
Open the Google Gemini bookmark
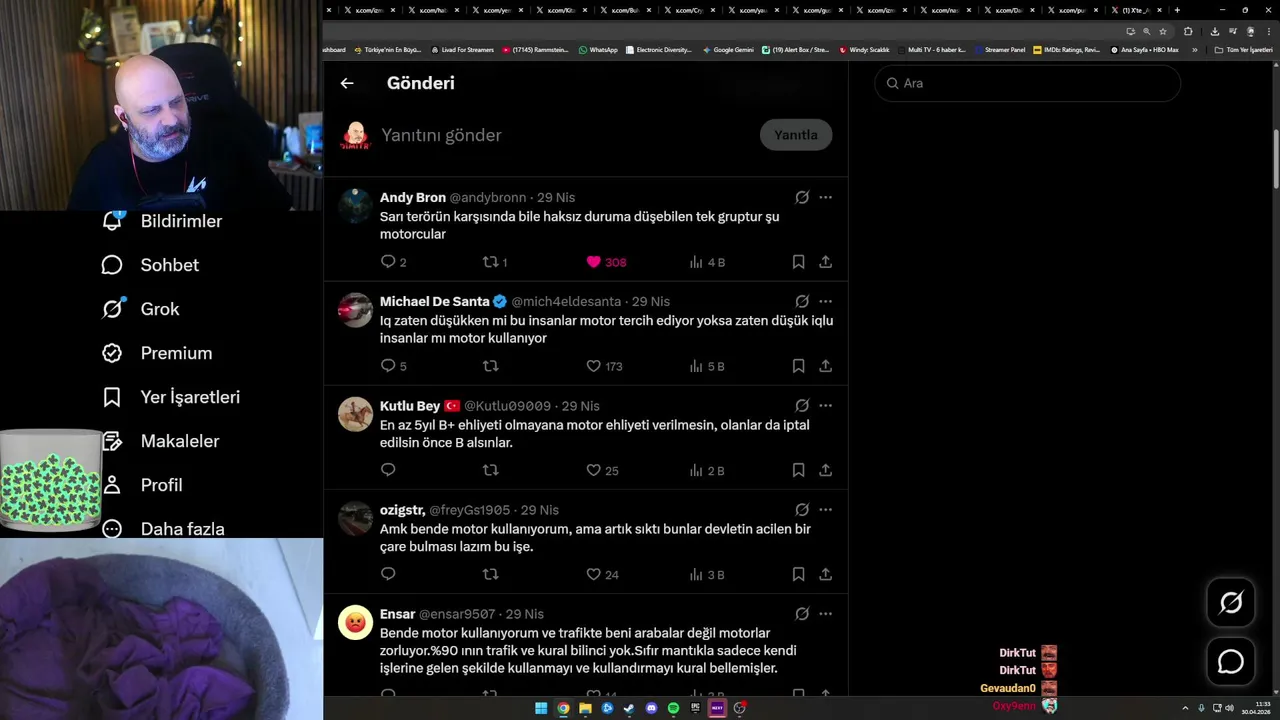click(x=728, y=49)
